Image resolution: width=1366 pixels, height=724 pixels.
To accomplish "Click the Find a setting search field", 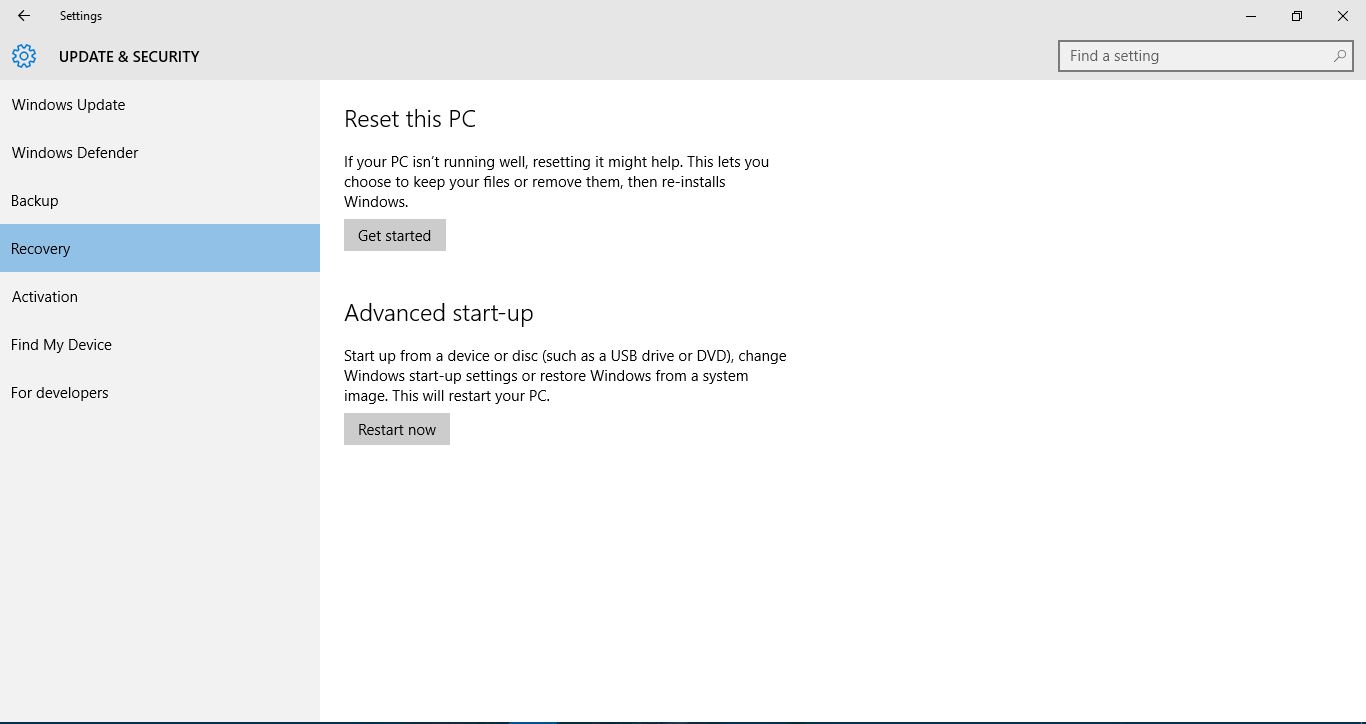I will (x=1180, y=56).
